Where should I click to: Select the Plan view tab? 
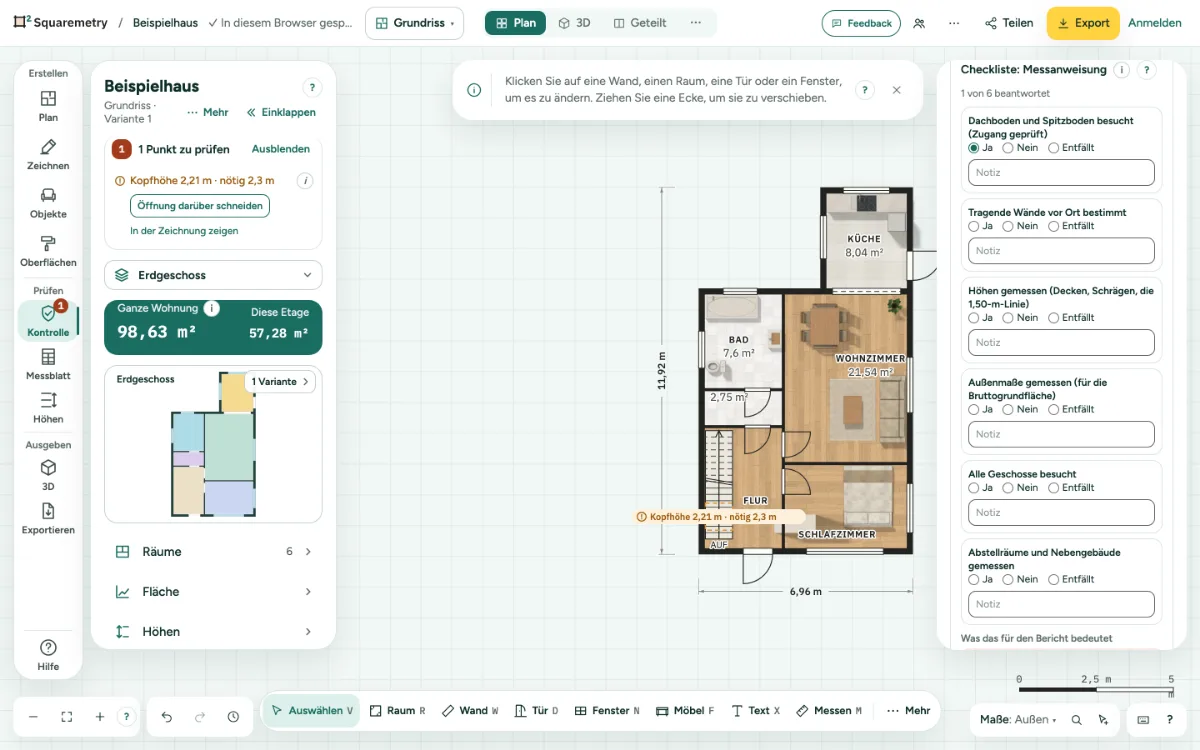[x=516, y=23]
